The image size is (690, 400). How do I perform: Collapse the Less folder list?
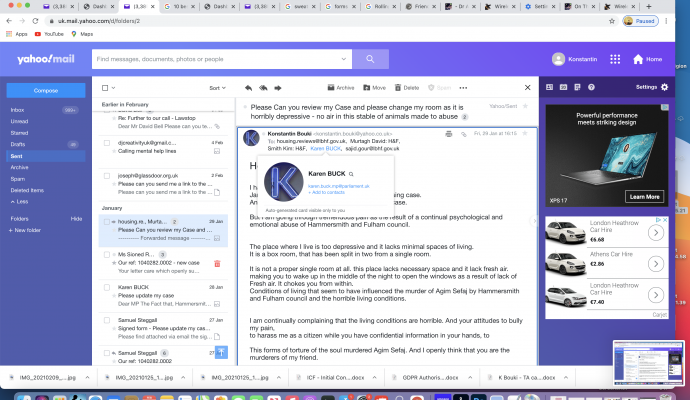point(20,201)
